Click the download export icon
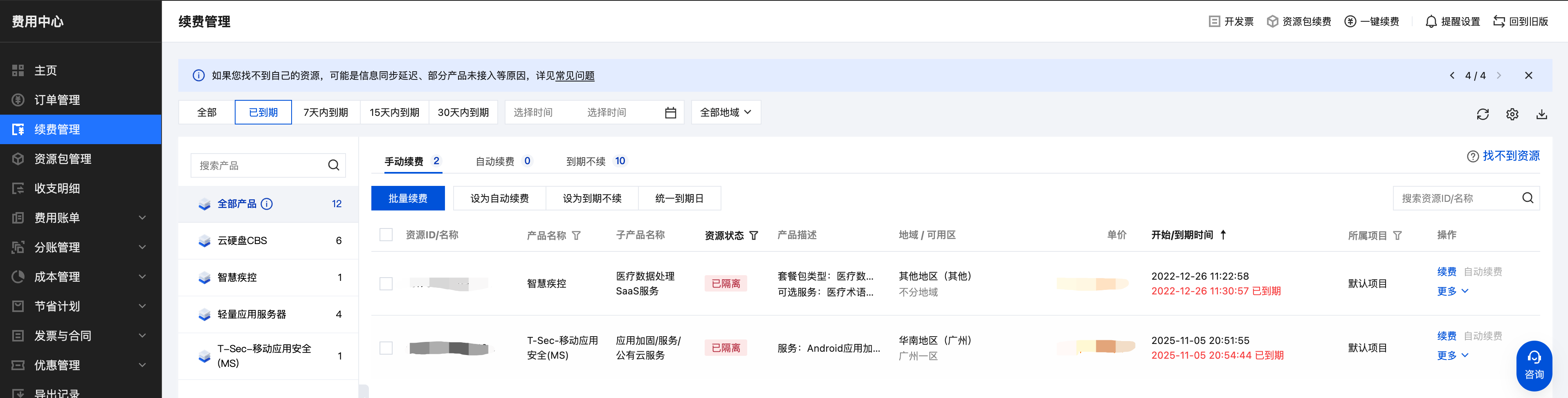This screenshot has width=1568, height=398. point(1541,114)
